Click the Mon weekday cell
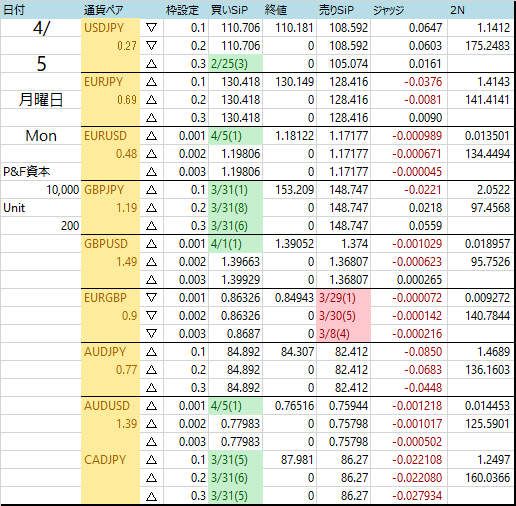Image resolution: width=516 pixels, height=506 pixels. coord(41,136)
